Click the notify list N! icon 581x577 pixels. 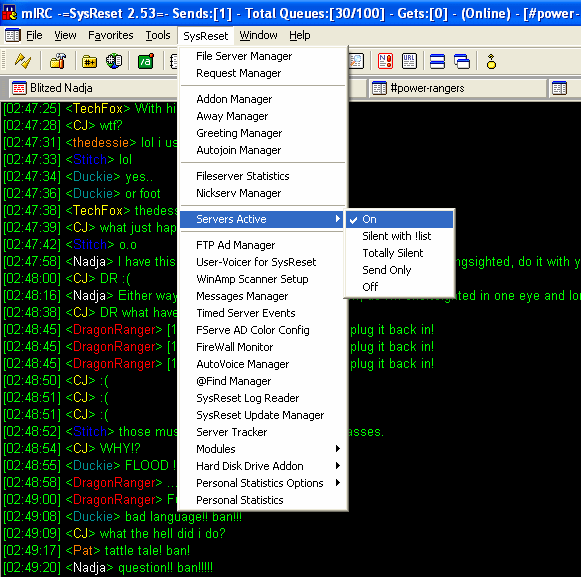tap(385, 61)
